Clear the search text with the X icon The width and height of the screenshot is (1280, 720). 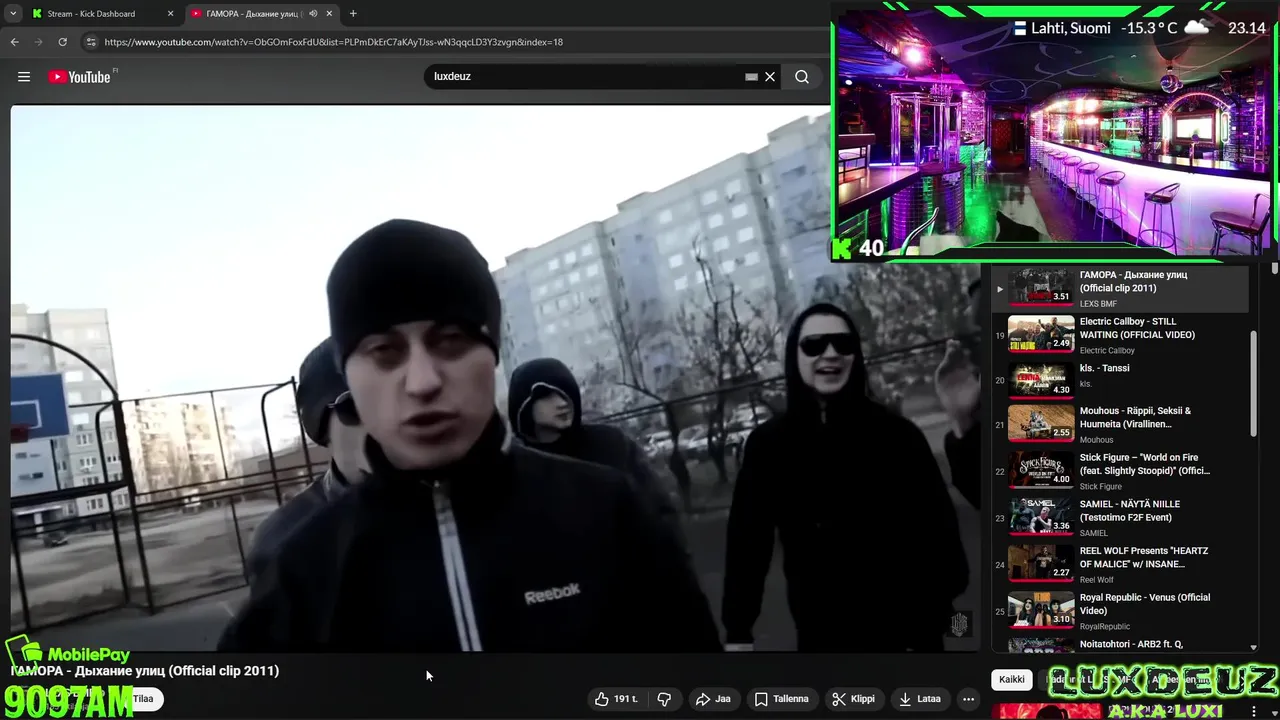tap(770, 77)
